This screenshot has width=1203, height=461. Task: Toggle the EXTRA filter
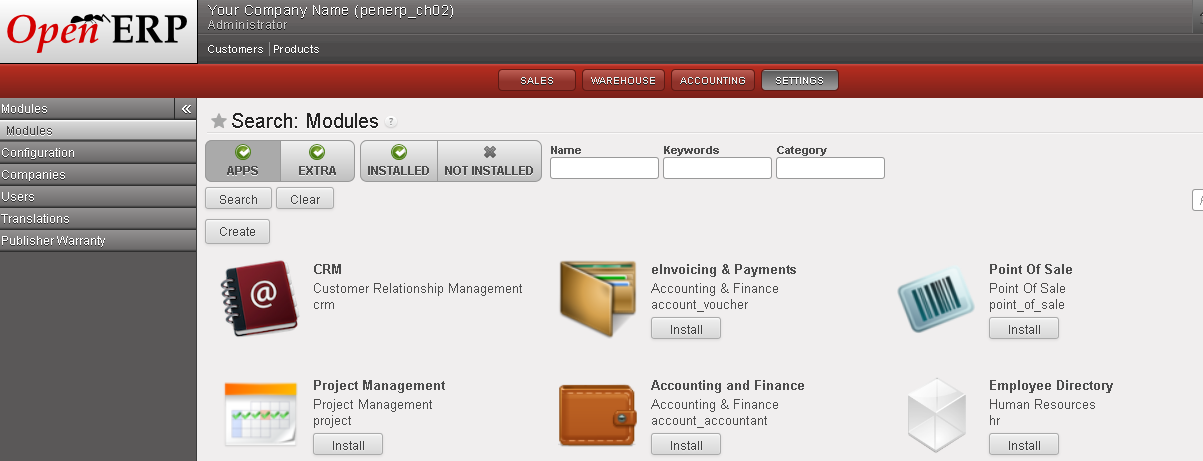coord(317,160)
